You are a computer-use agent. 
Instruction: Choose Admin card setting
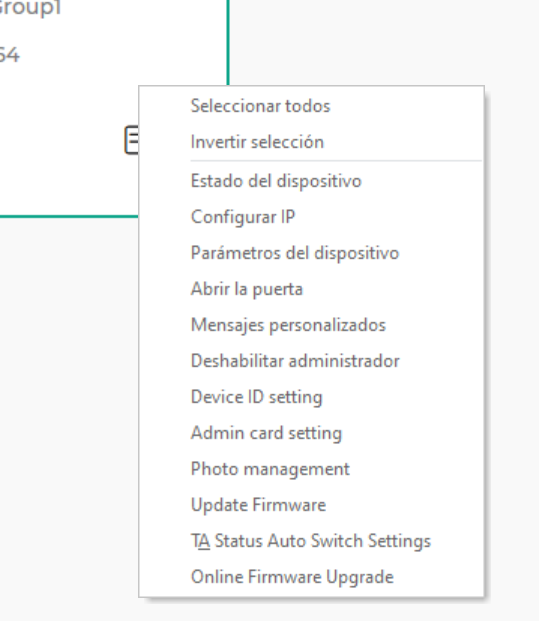(x=311, y=433)
